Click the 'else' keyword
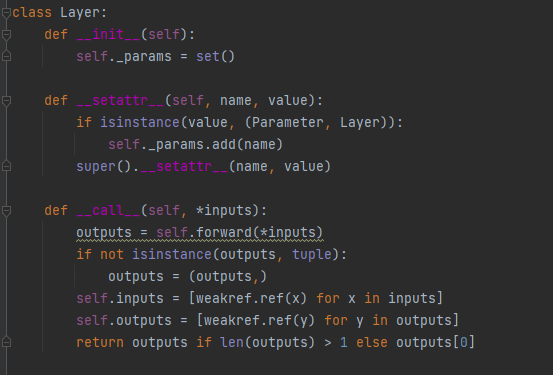The width and height of the screenshot is (553, 375). coord(372,343)
